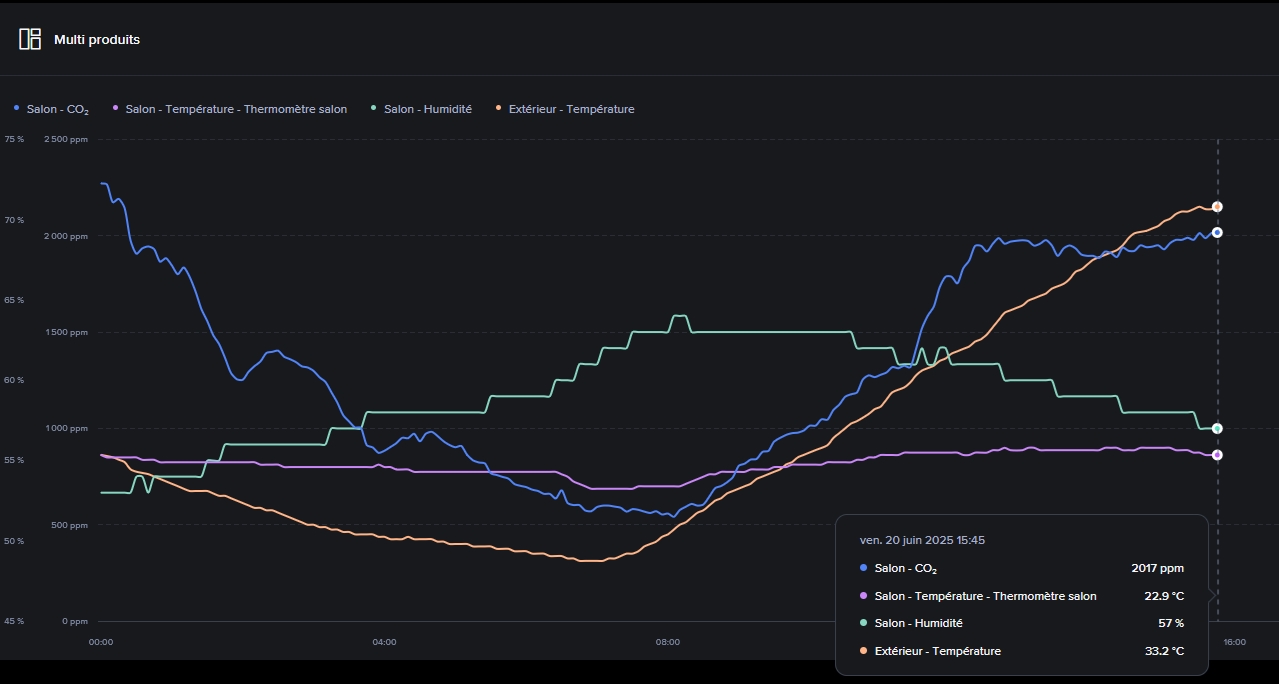Click the purple temperature data point marker
The width and height of the screenshot is (1279, 684).
1217,455
